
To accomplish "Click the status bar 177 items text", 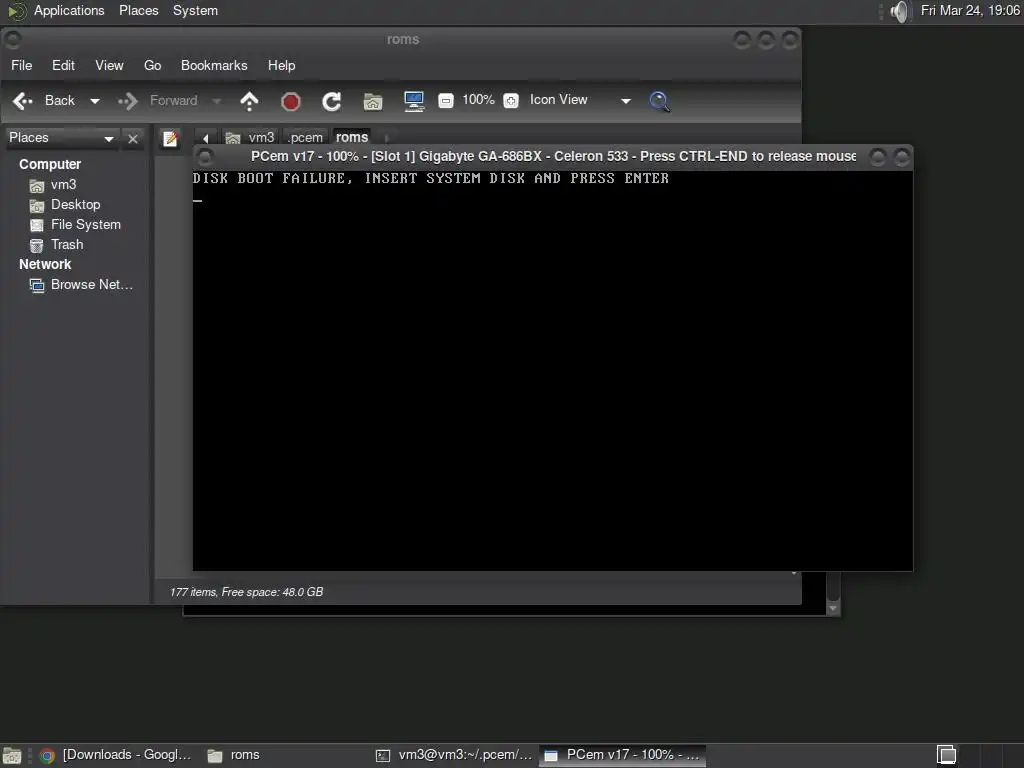I will pos(246,592).
